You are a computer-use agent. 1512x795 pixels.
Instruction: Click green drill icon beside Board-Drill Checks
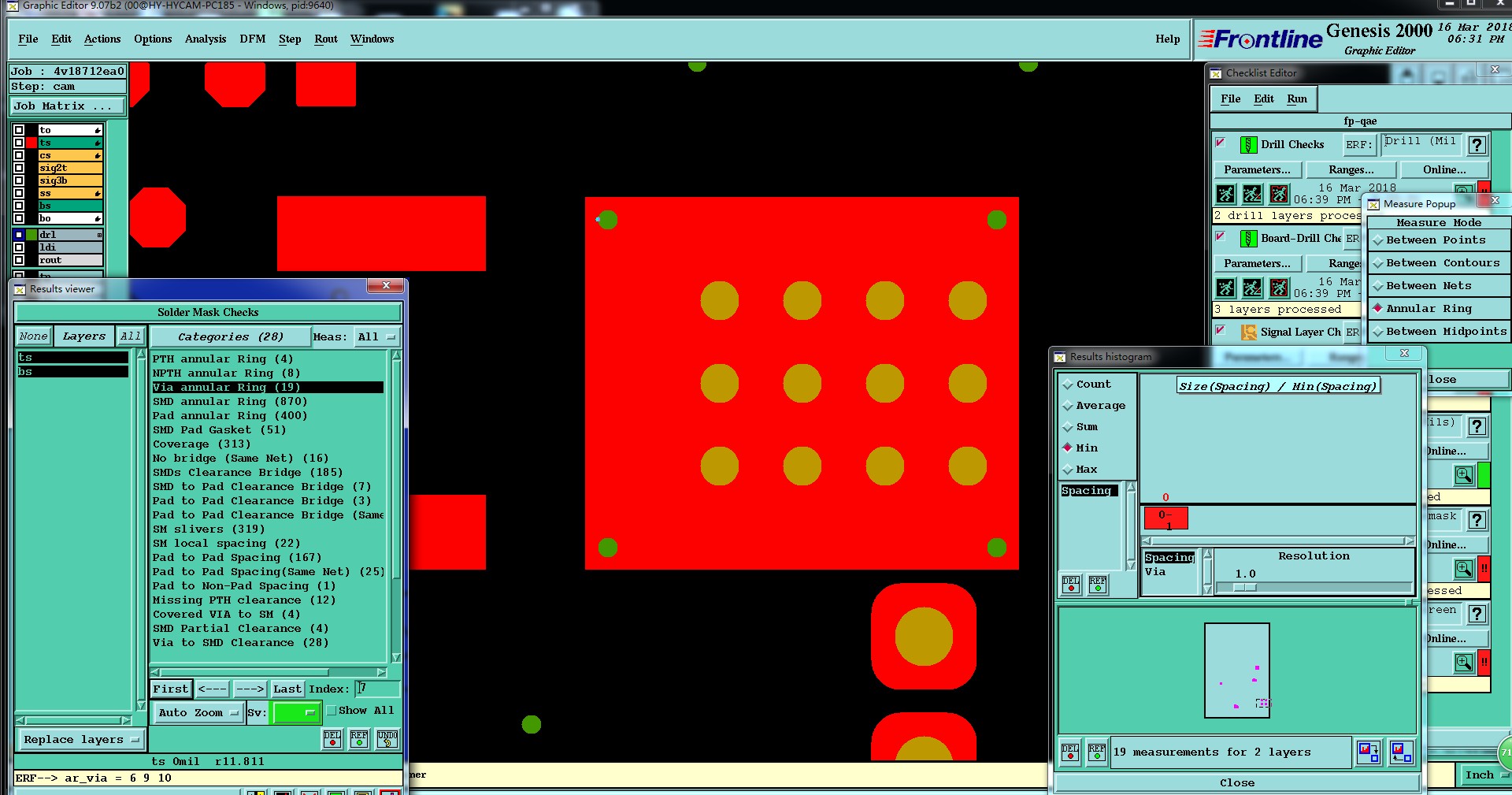1248,239
